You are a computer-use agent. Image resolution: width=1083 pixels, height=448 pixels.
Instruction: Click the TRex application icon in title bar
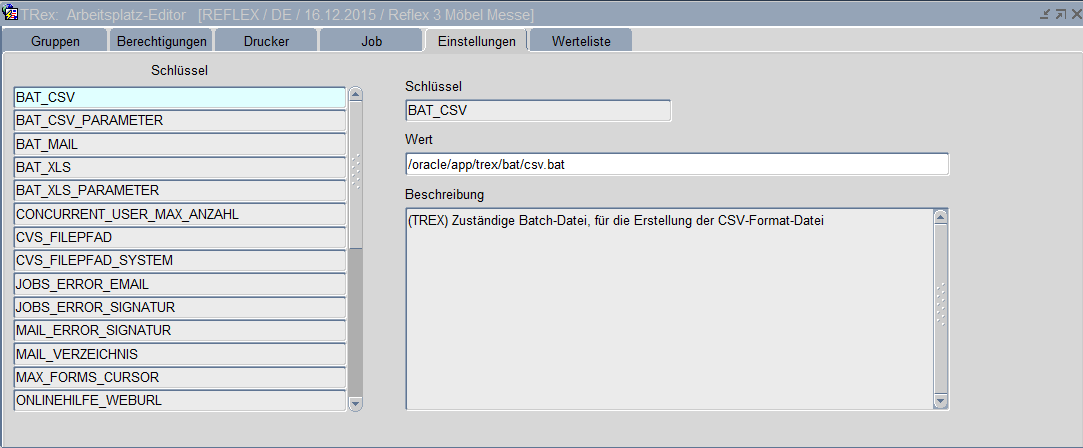[x=12, y=14]
